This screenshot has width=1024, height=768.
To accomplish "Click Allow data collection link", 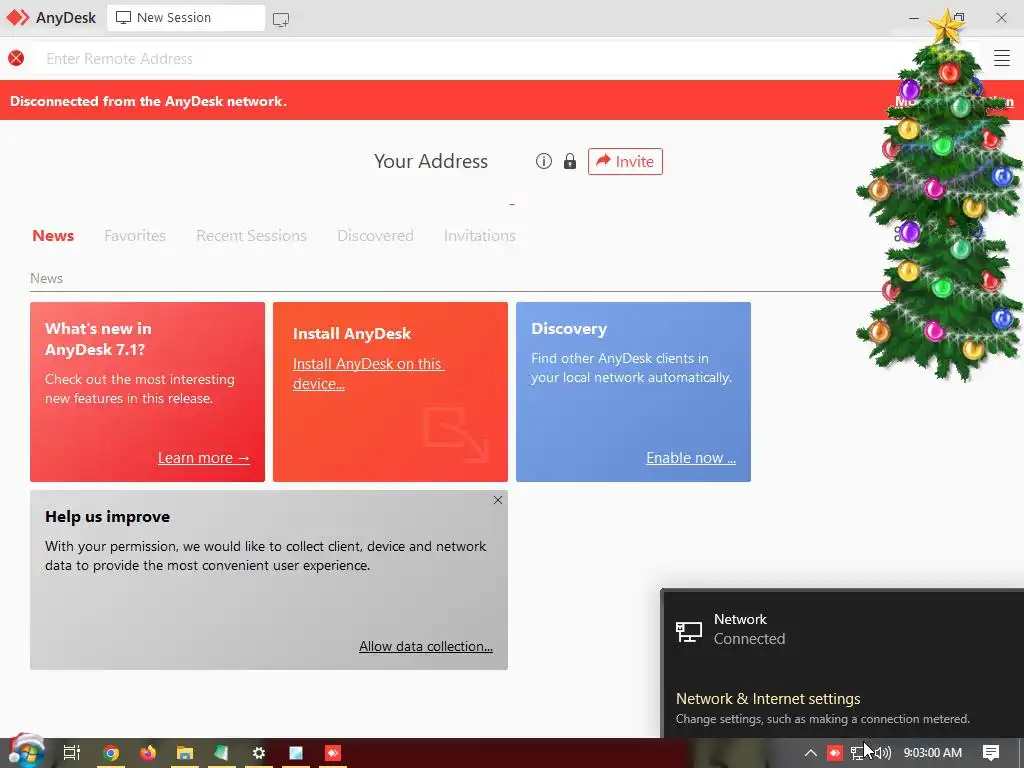I will click(426, 646).
